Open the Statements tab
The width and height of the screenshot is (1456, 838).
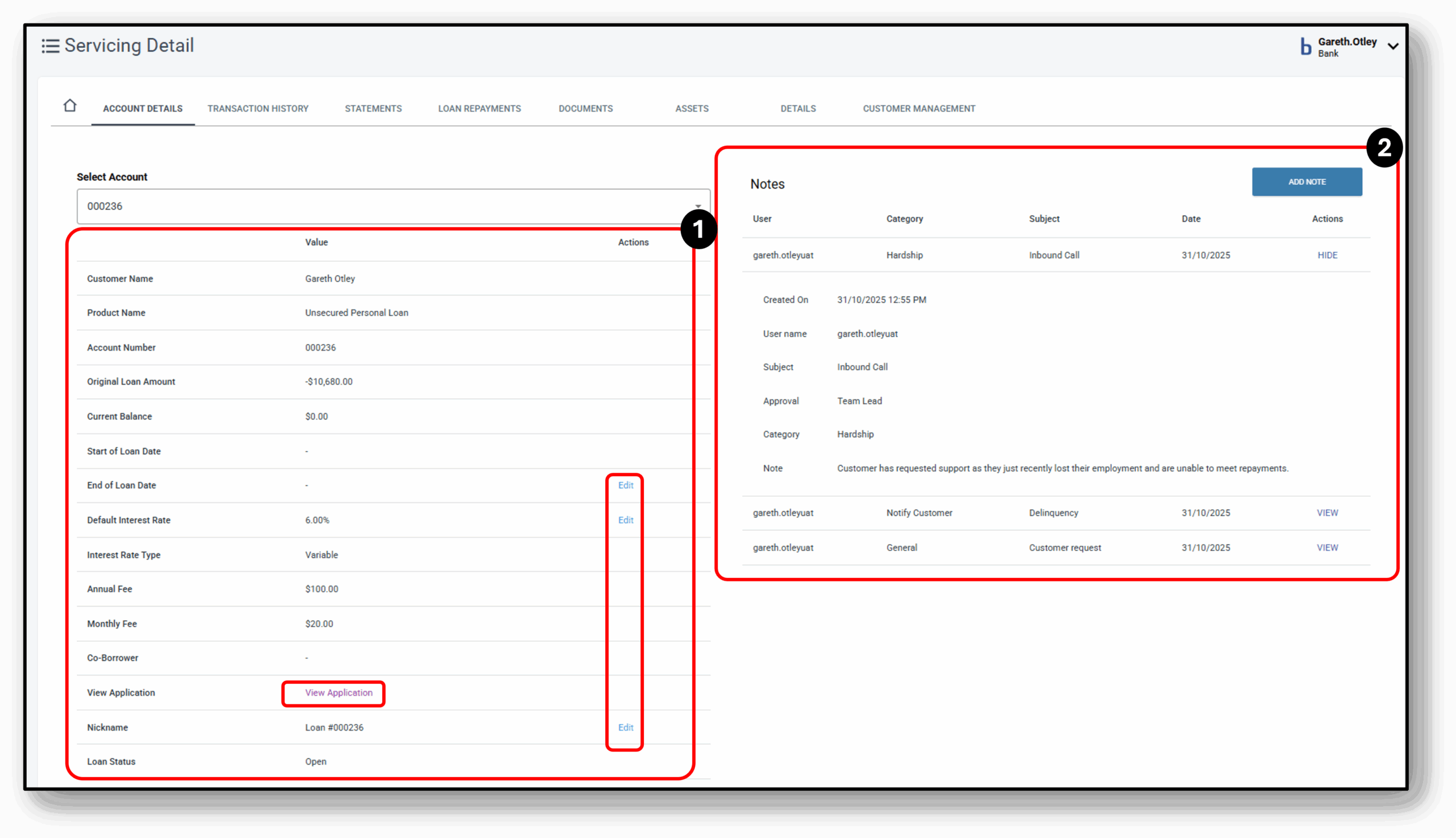tap(373, 108)
